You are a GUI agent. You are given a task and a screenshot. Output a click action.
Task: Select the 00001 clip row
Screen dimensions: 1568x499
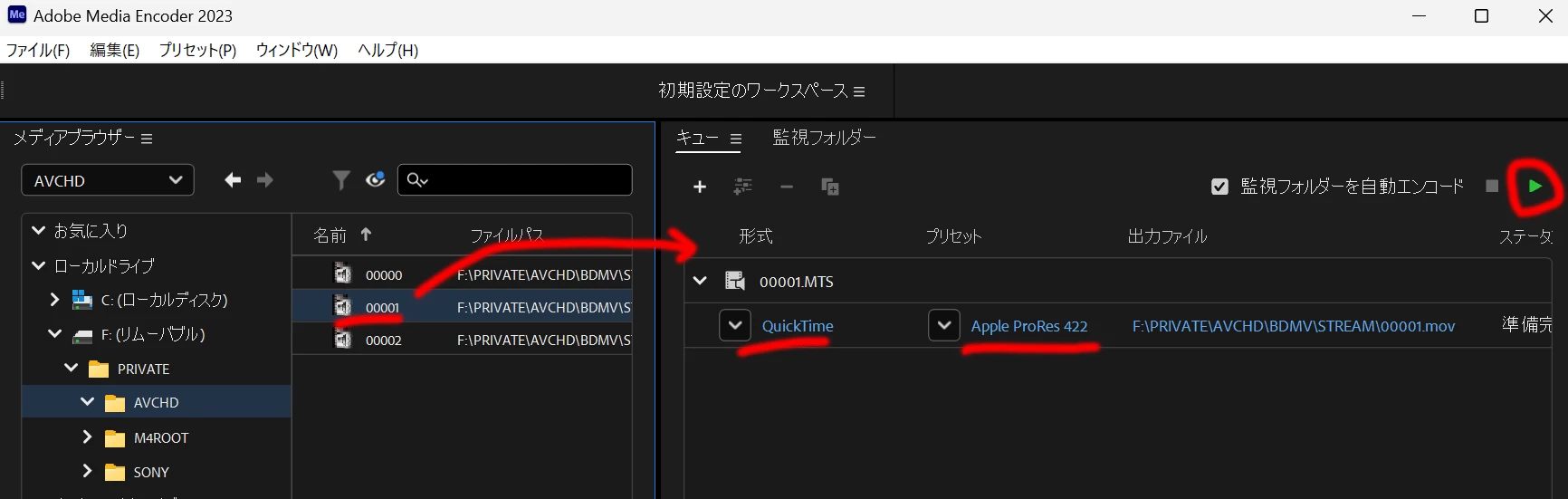pyautogui.click(x=462, y=307)
